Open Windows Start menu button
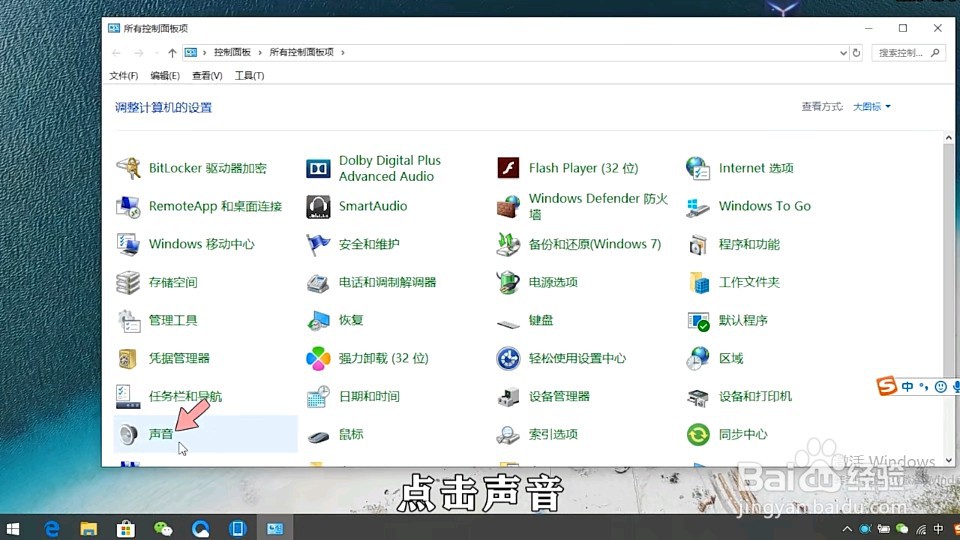Image resolution: width=960 pixels, height=540 pixels. pyautogui.click(x=12, y=528)
